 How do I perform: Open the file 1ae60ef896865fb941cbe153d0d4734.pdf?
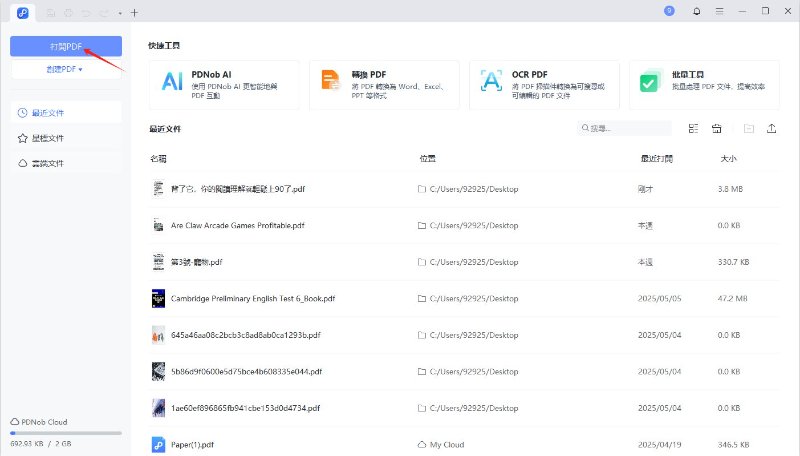click(x=245, y=408)
